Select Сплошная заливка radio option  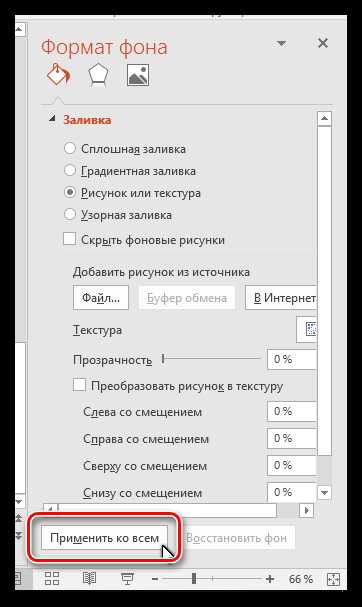tap(70, 148)
